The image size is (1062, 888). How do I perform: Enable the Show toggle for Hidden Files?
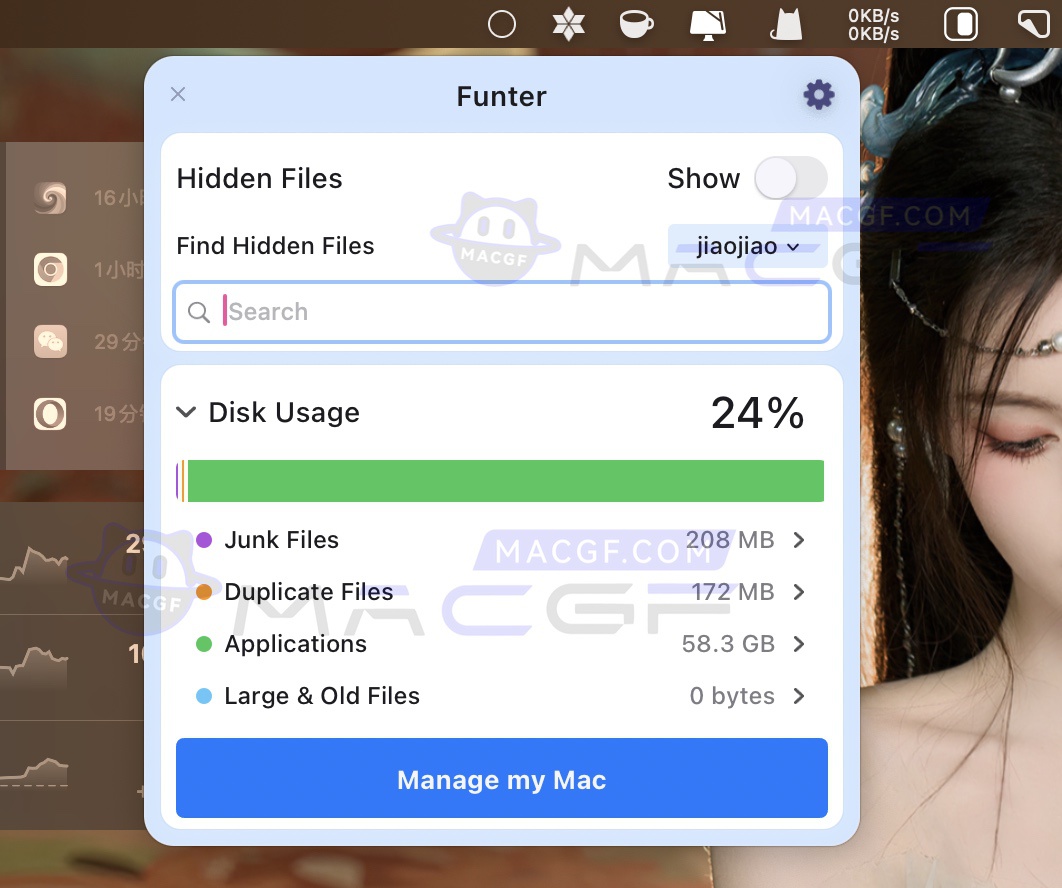click(791, 178)
